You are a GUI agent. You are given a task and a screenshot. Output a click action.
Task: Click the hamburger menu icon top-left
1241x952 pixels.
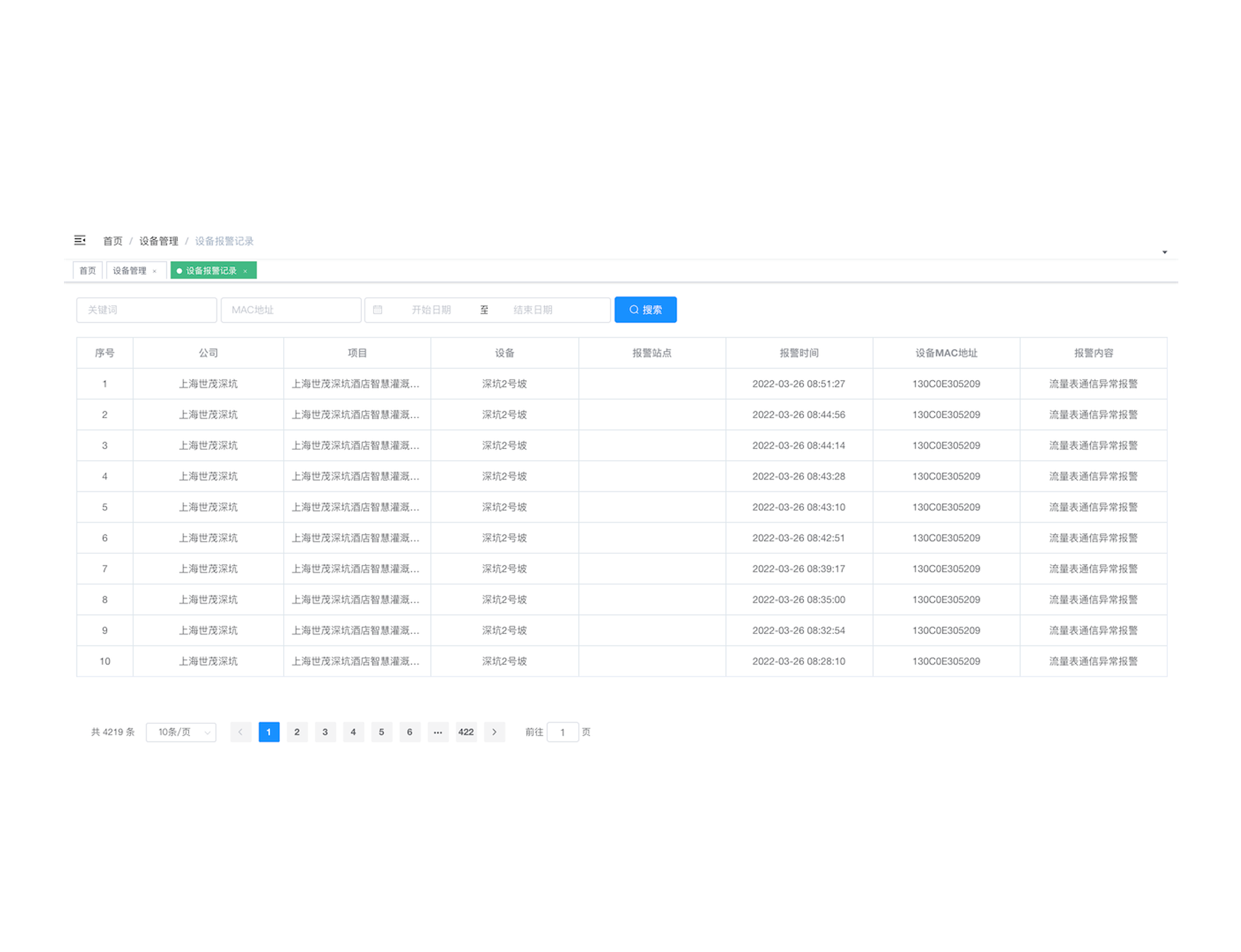click(80, 240)
